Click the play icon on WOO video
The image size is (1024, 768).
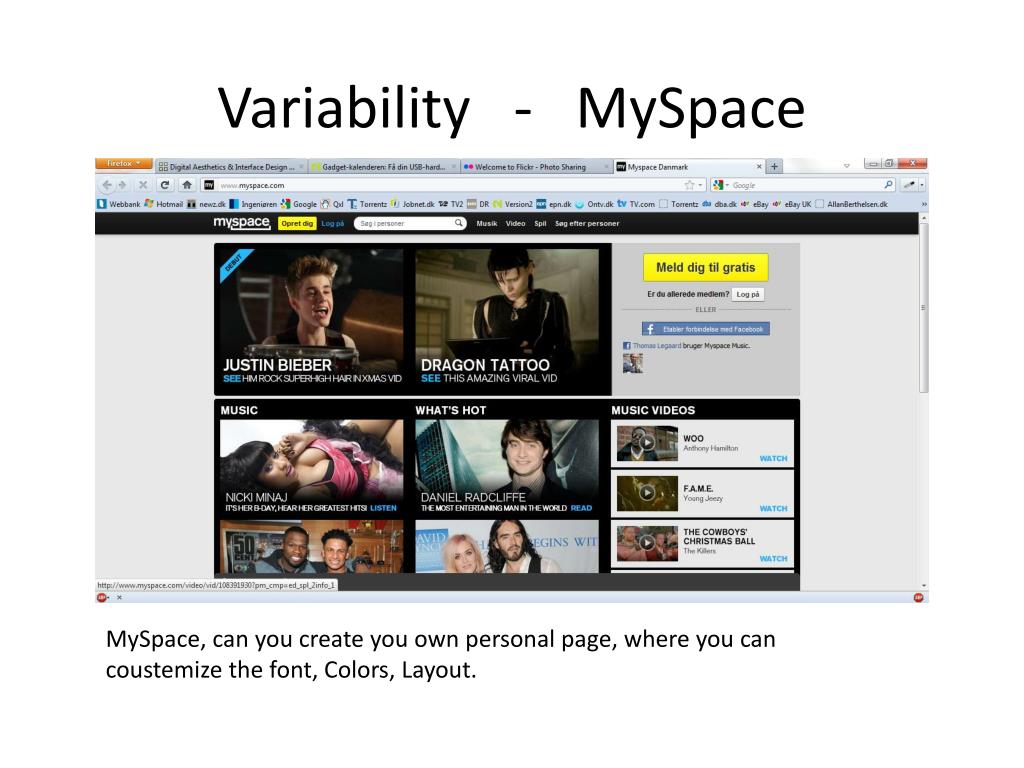pos(647,443)
